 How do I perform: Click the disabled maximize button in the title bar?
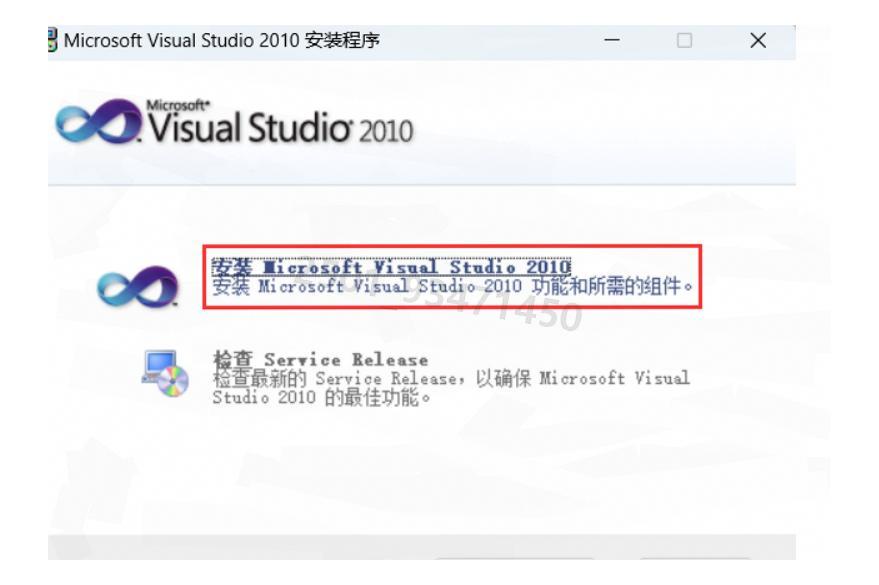[684, 40]
